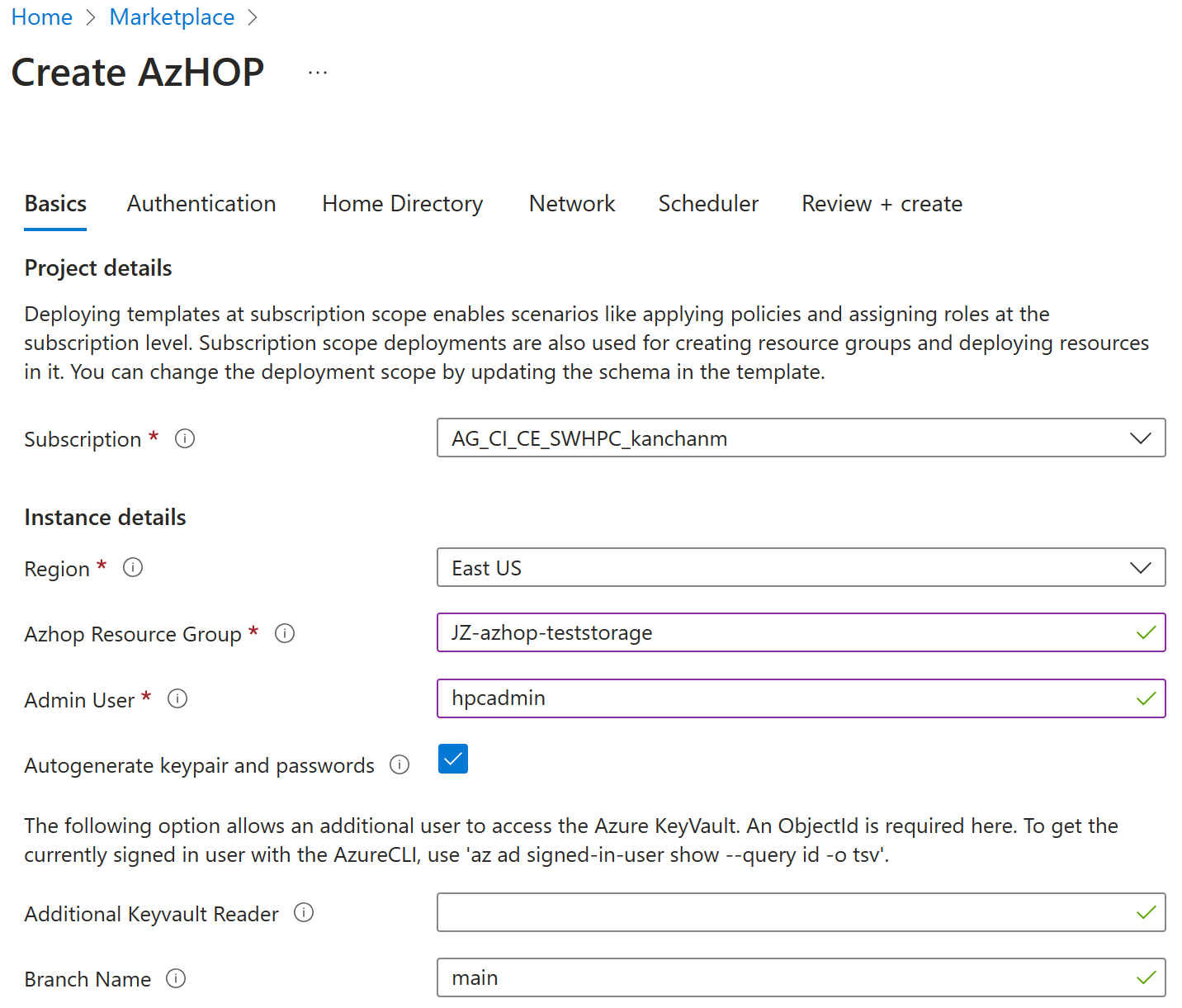Image resolution: width=1182 pixels, height=1008 pixels.
Task: Click the Additional Keyvault Reader input field
Action: [801, 912]
